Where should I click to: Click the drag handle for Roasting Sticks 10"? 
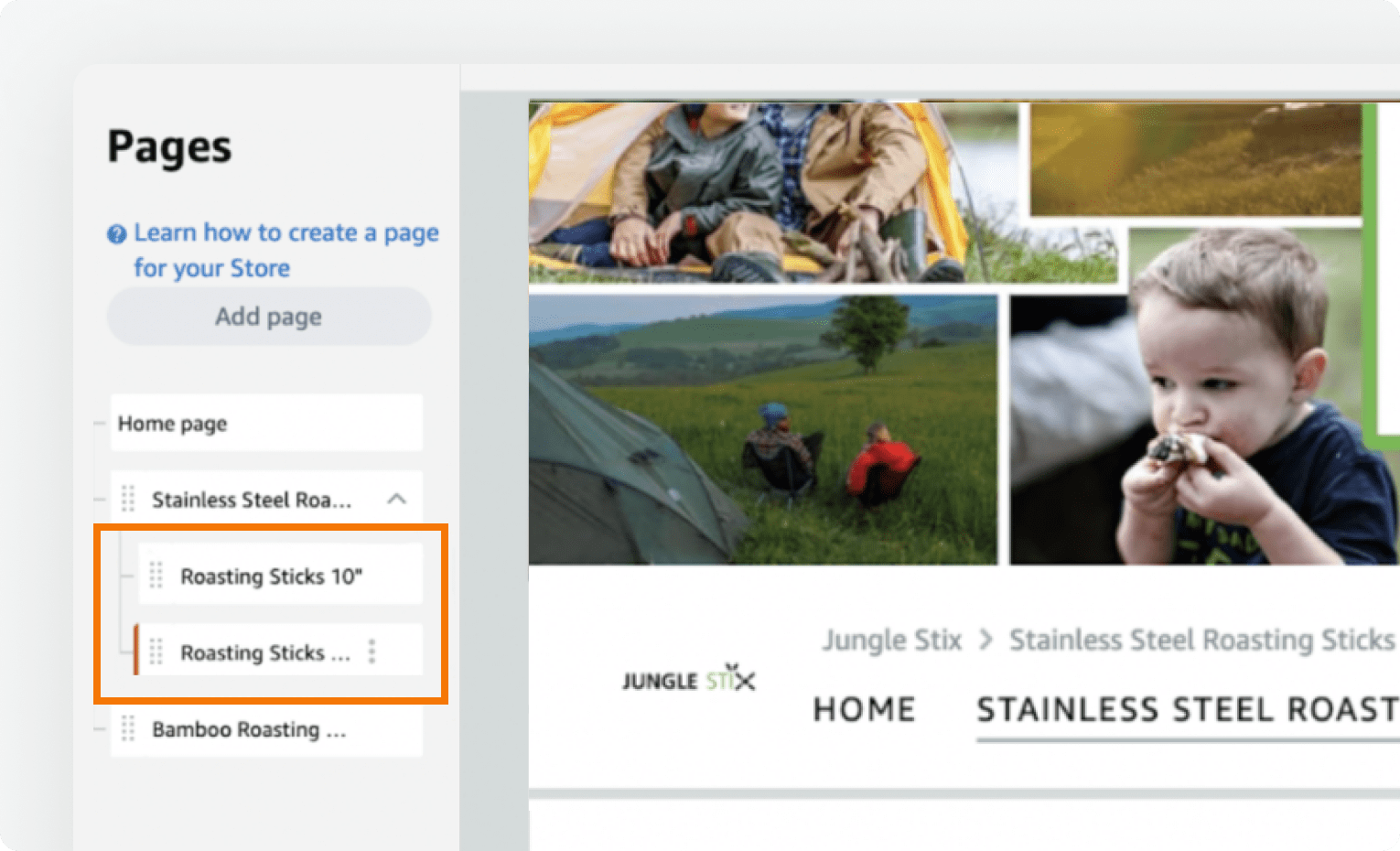156,576
